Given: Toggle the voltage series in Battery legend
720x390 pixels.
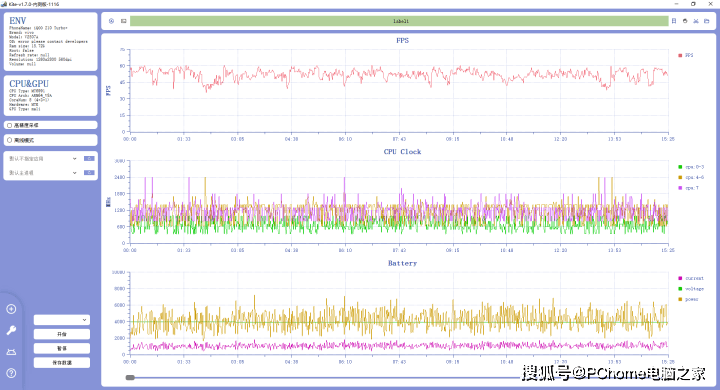Looking at the screenshot, I should click(x=691, y=289).
